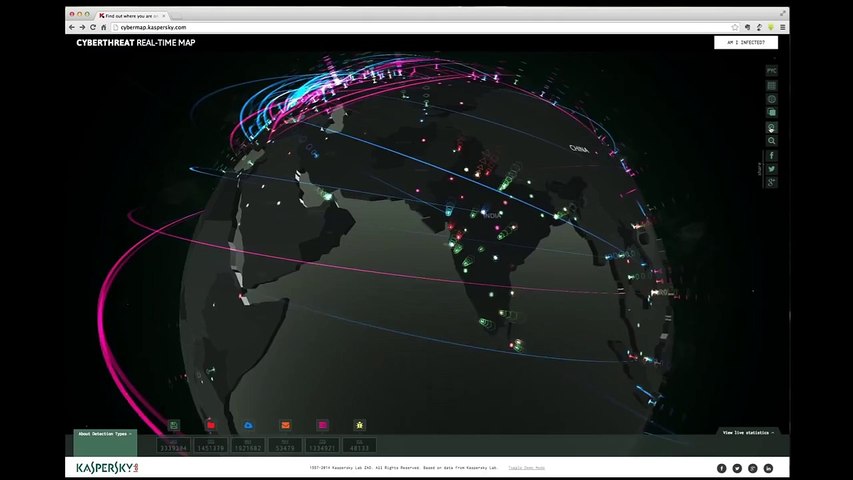
Task: Click the browser home icon
Action: (103, 27)
